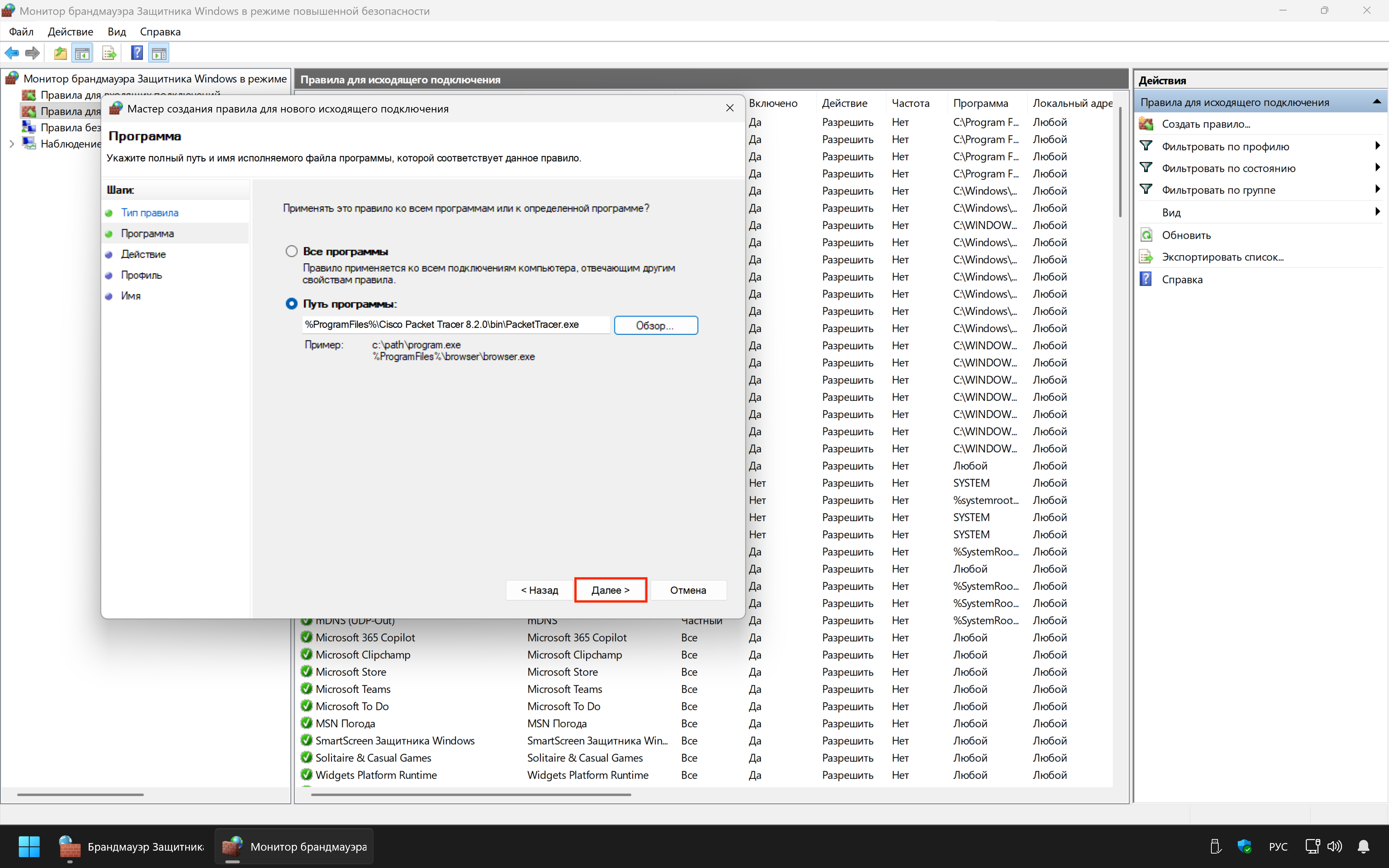Select the 'Все программы' radio button
This screenshot has width=1389, height=868.
pyautogui.click(x=292, y=251)
